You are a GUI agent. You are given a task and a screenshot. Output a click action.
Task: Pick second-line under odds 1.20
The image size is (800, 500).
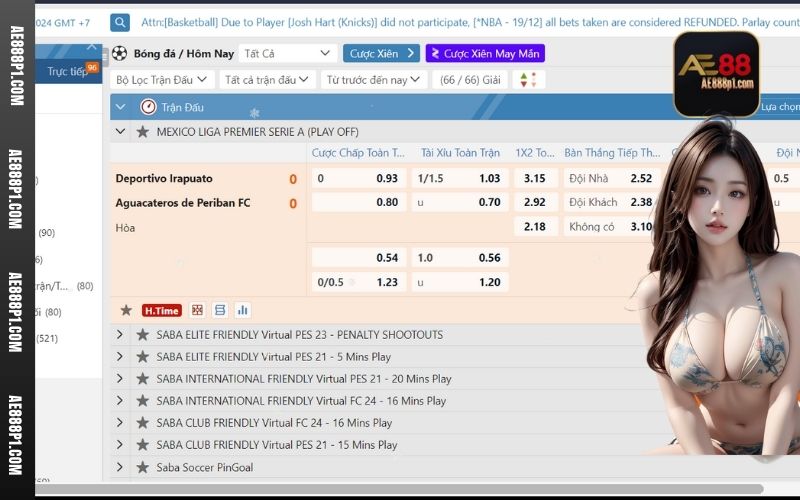[x=460, y=282]
